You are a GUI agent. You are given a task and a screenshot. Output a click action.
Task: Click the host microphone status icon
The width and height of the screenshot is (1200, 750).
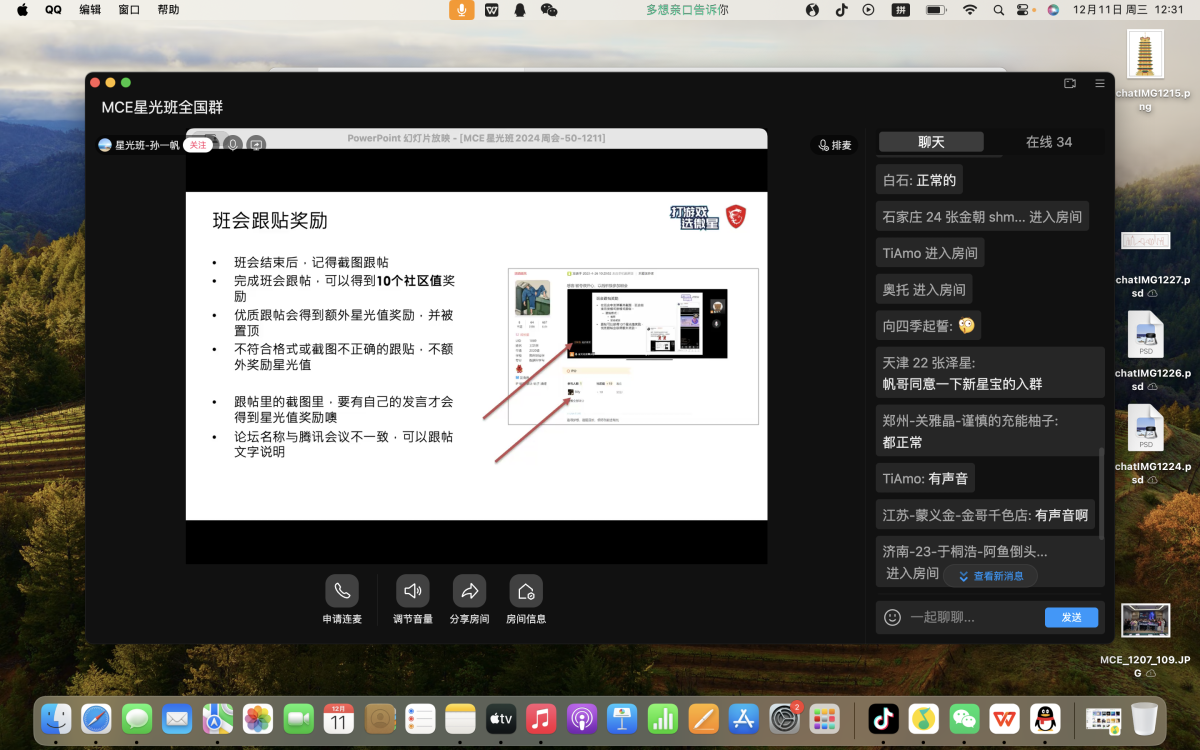click(233, 144)
